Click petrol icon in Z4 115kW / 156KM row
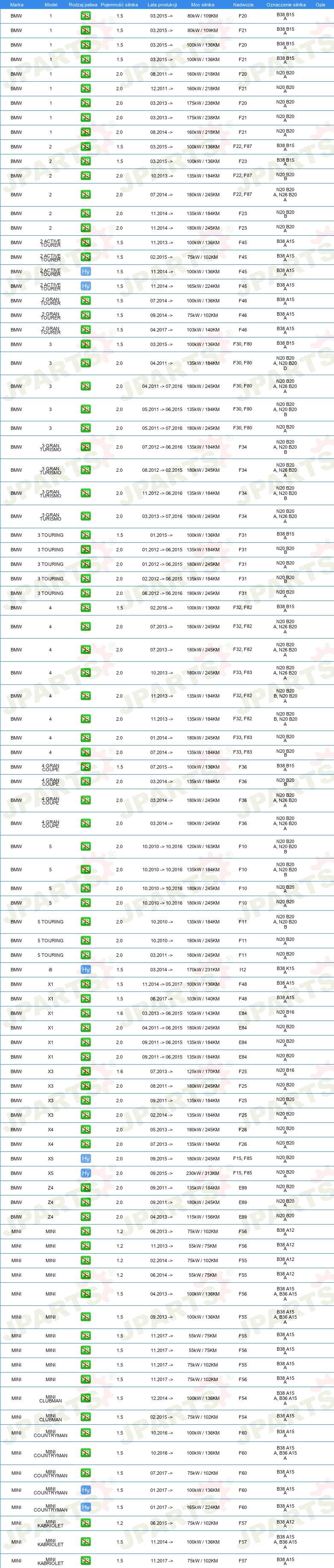Viewport: 334px width, 1568px height. point(86,1217)
